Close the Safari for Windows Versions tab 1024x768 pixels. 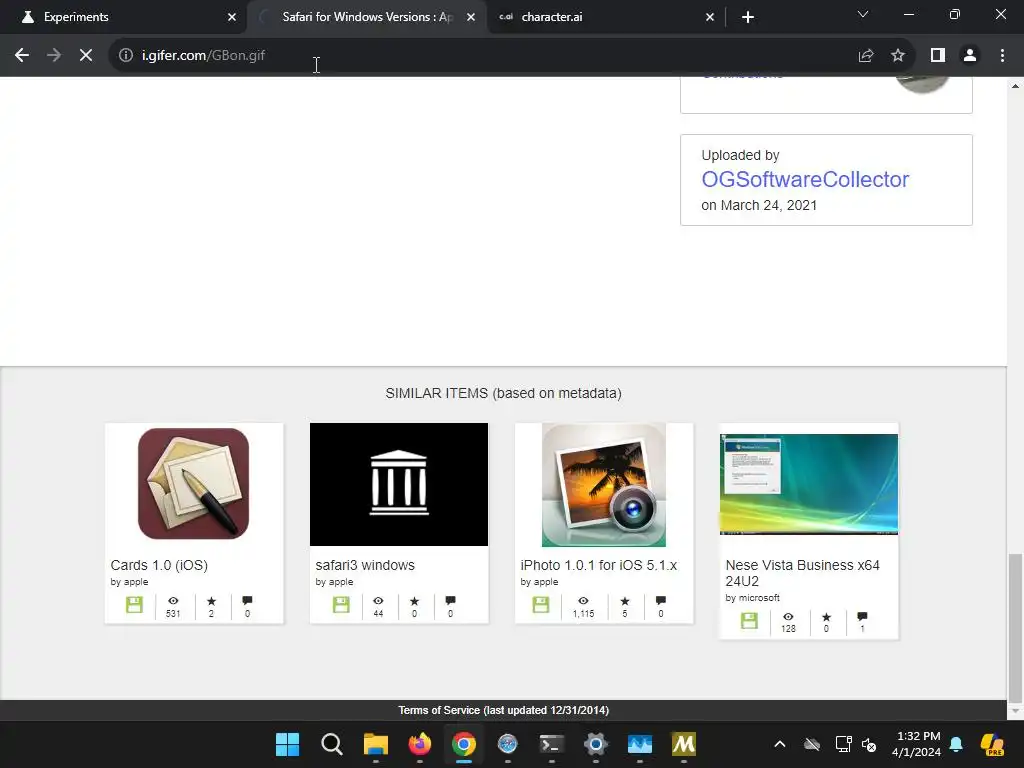pyautogui.click(x=471, y=17)
